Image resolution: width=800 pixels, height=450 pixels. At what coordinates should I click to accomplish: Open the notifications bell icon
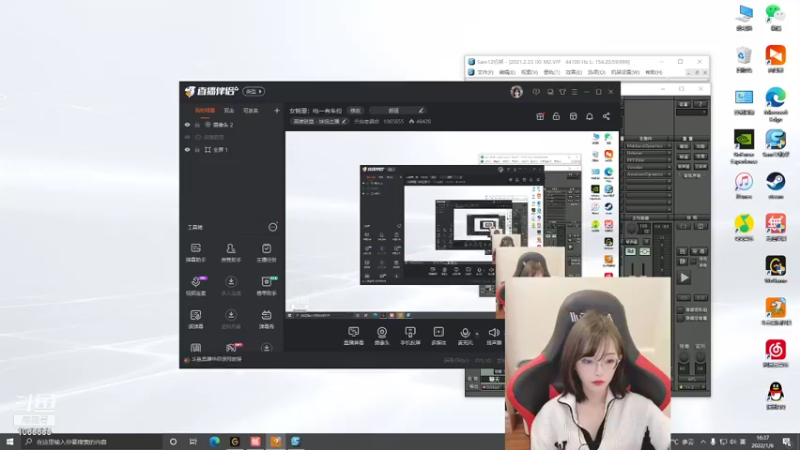tap(589, 116)
